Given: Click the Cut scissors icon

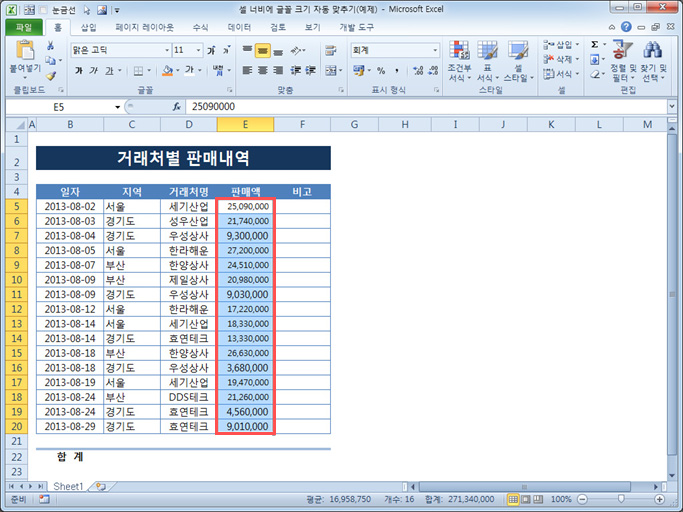Looking at the screenshot, I should click(51, 46).
